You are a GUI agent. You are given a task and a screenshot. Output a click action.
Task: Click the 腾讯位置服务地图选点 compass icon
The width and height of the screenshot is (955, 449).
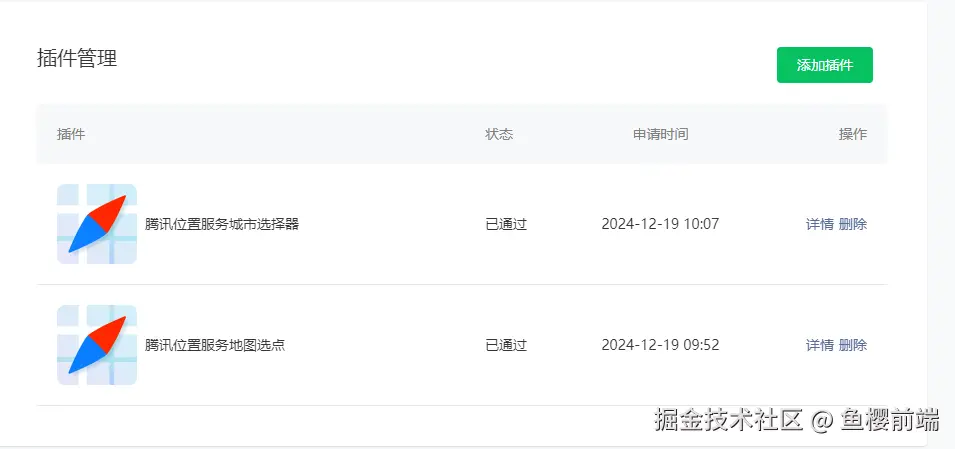pyautogui.click(x=97, y=345)
